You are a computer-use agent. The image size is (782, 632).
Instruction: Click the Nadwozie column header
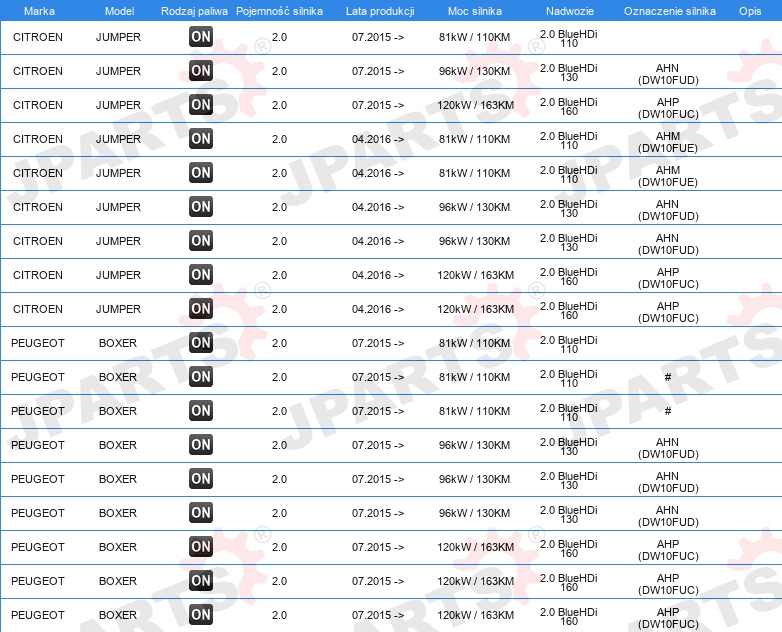click(570, 11)
